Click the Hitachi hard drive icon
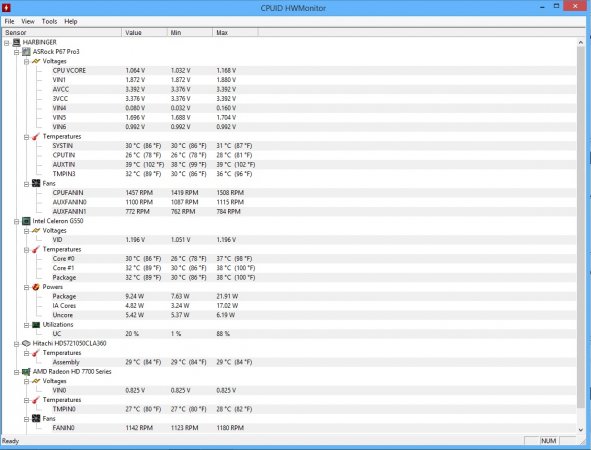 [x=26, y=343]
